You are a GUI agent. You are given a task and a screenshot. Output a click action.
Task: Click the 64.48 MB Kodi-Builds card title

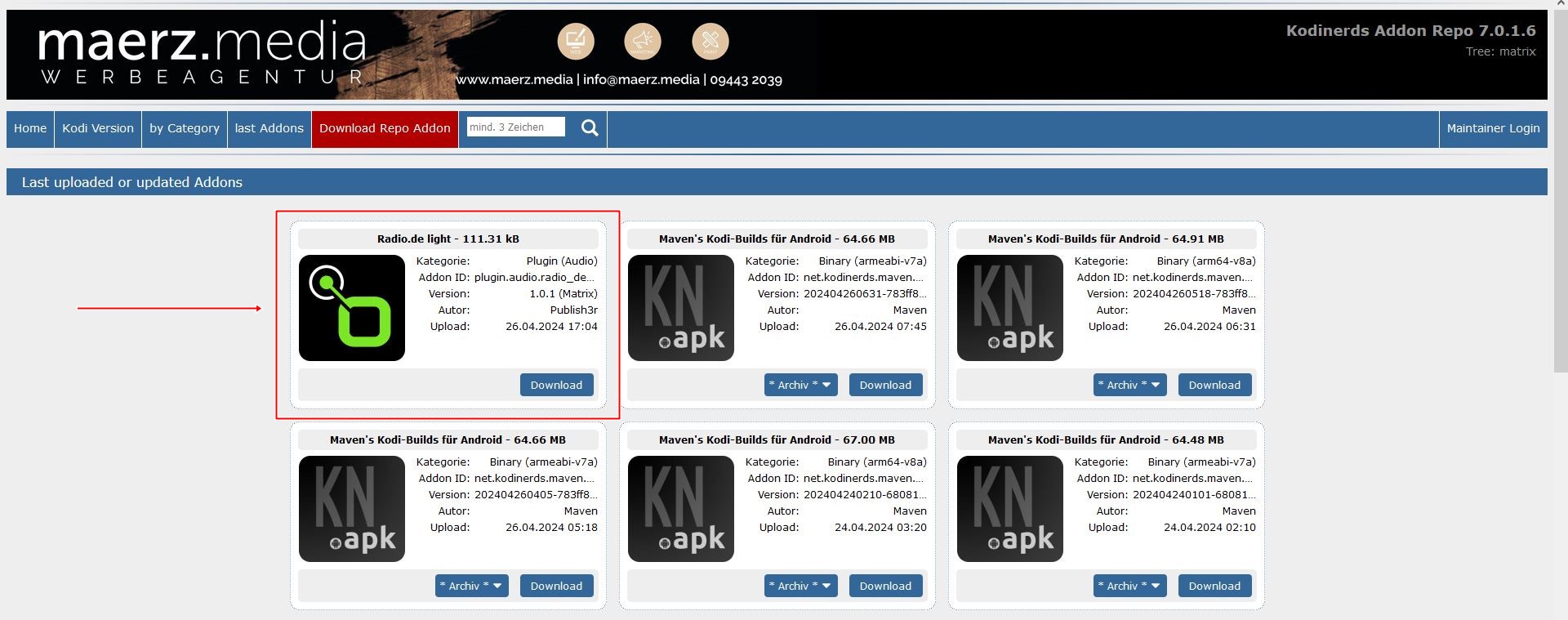point(1106,440)
